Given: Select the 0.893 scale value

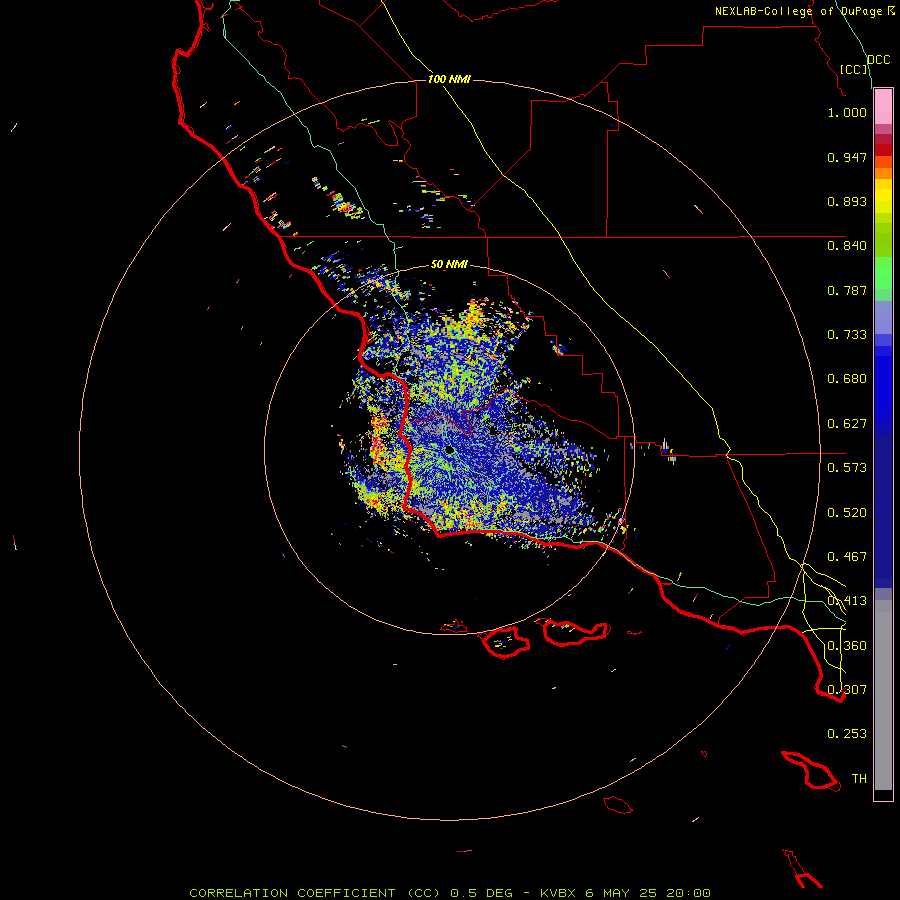Looking at the screenshot, I should 847,201.
